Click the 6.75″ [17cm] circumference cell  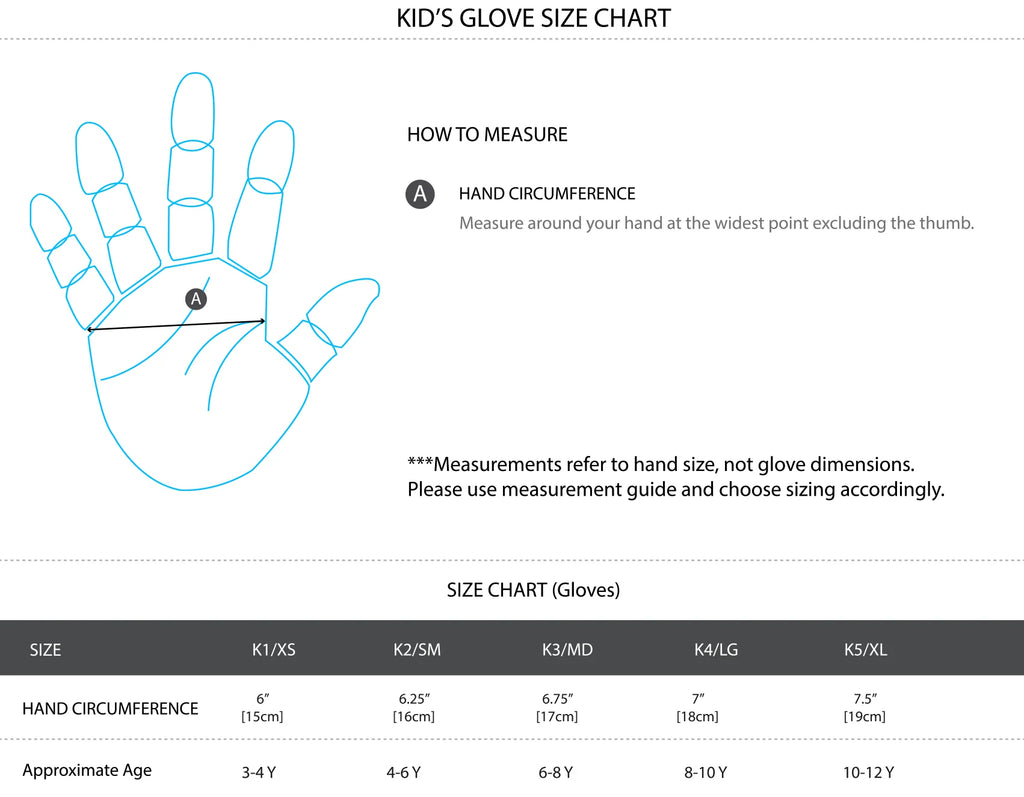tap(557, 707)
